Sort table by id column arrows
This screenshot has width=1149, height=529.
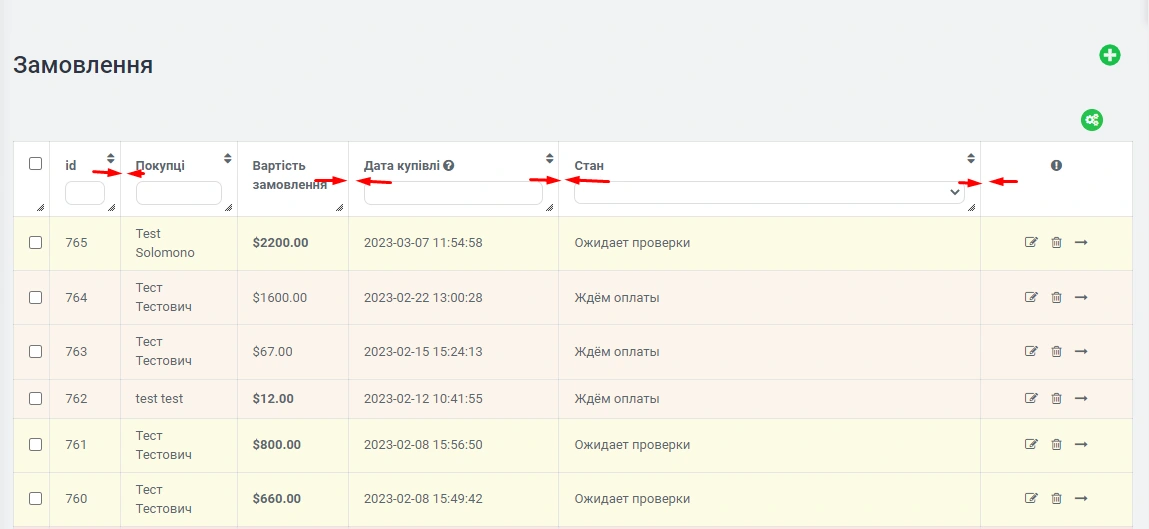pyautogui.click(x=111, y=158)
